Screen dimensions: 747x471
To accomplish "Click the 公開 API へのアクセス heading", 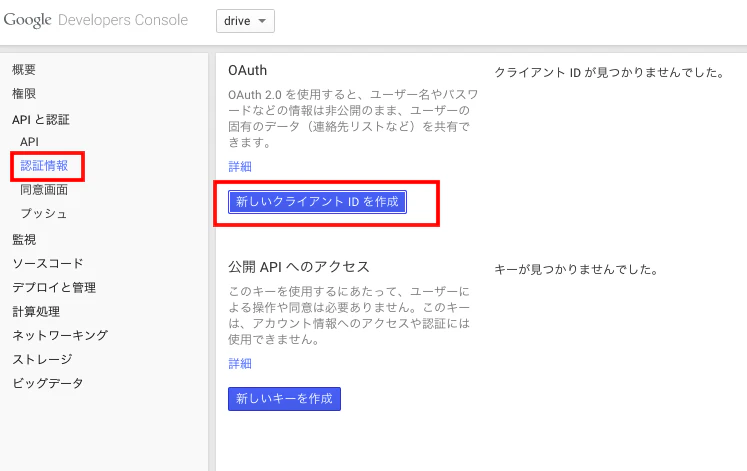I will [x=299, y=267].
